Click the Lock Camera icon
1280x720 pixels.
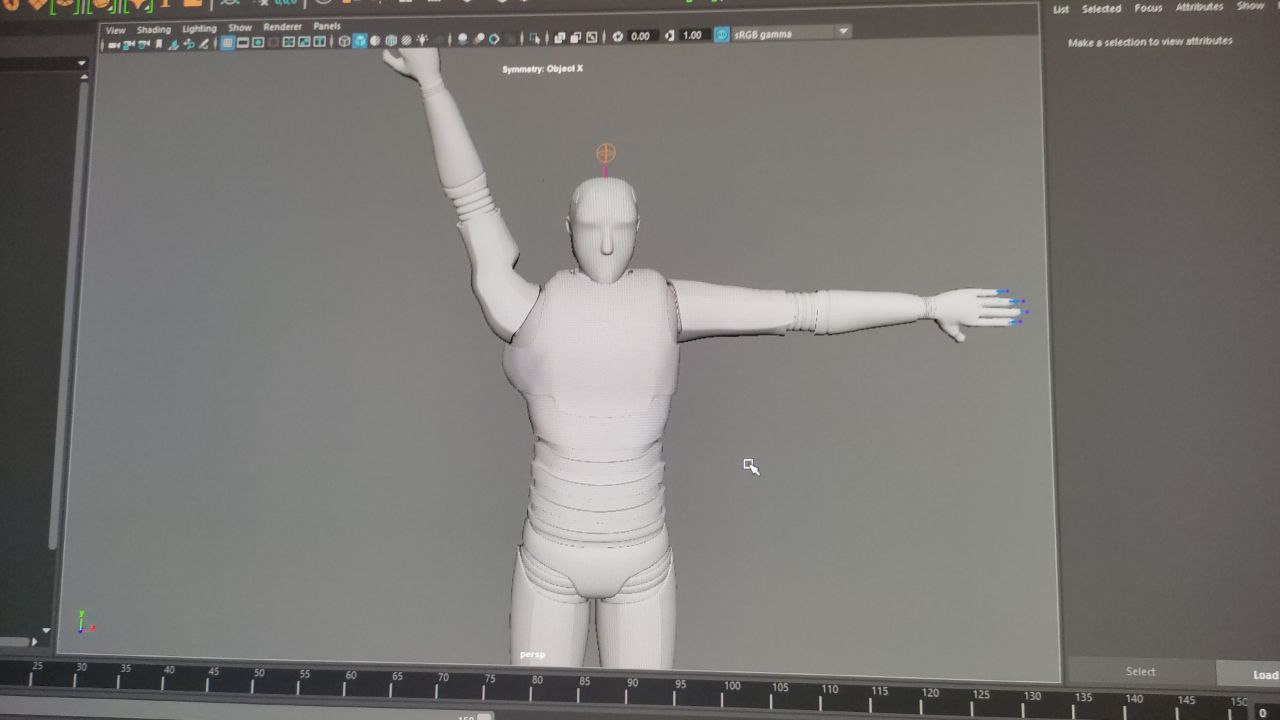click(128, 44)
